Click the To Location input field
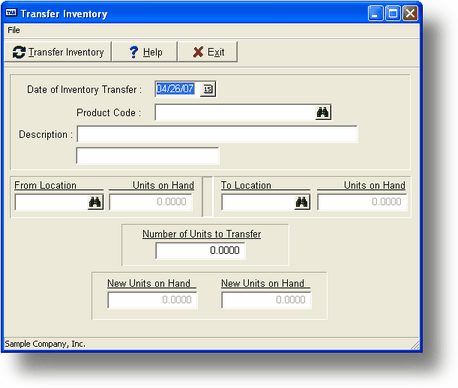Image resolution: width=458 pixels, height=388 pixels. [258, 202]
